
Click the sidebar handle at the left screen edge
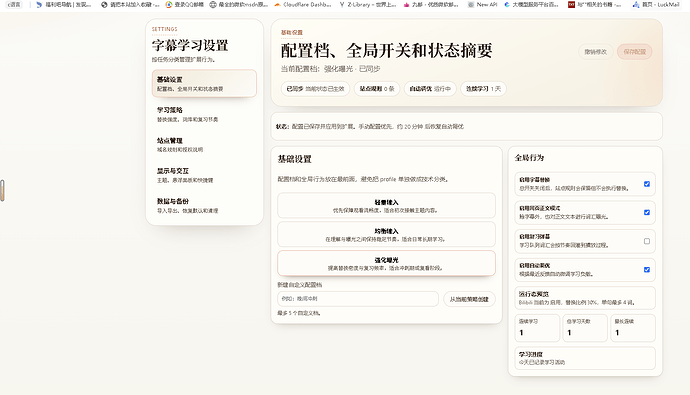pyautogui.click(x=2, y=190)
